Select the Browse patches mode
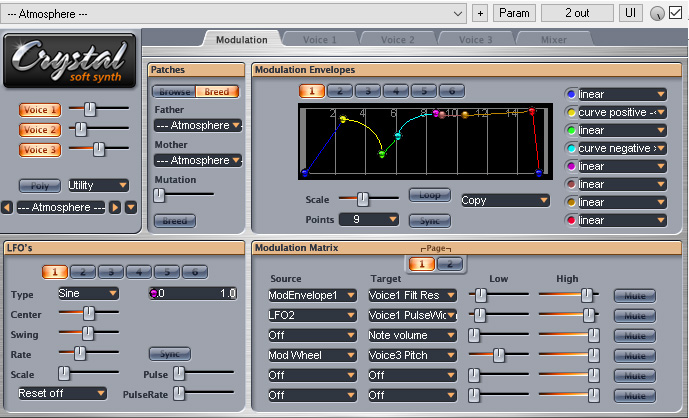This screenshot has height=418, width=689. click(174, 91)
